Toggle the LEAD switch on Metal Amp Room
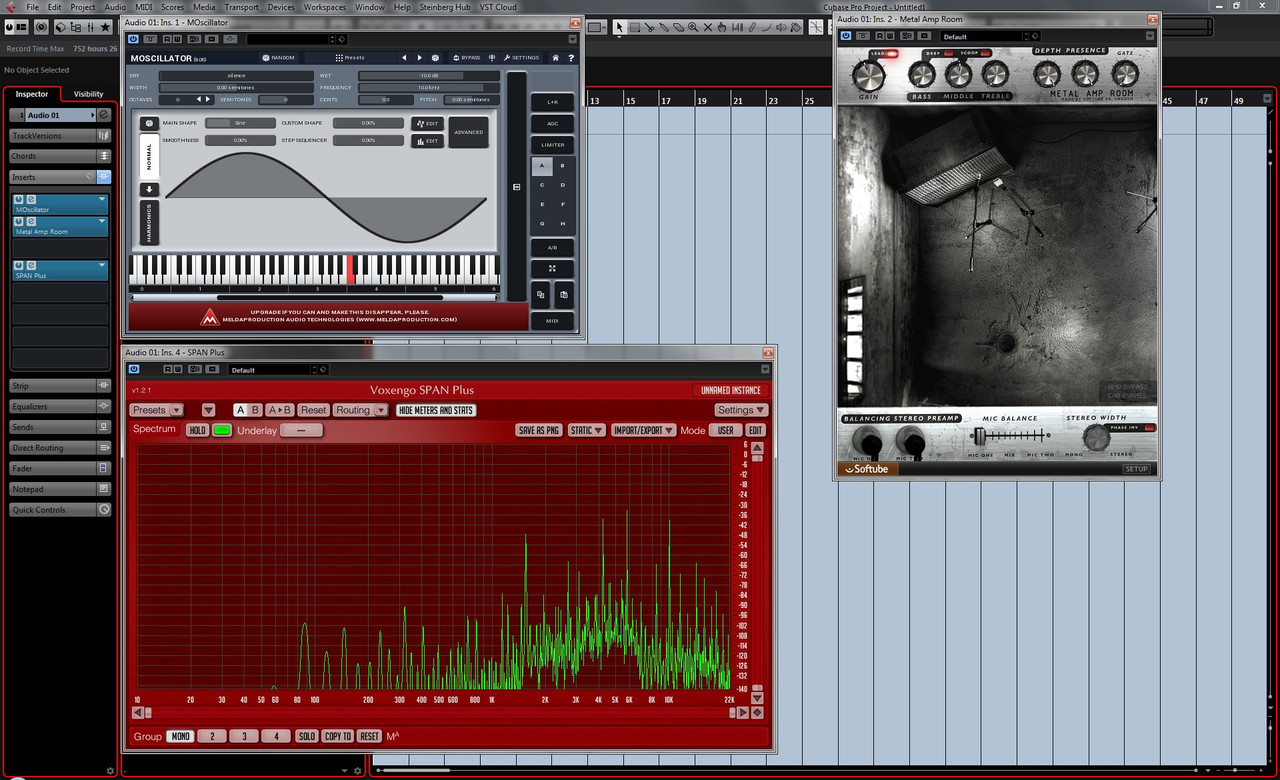 click(892, 54)
